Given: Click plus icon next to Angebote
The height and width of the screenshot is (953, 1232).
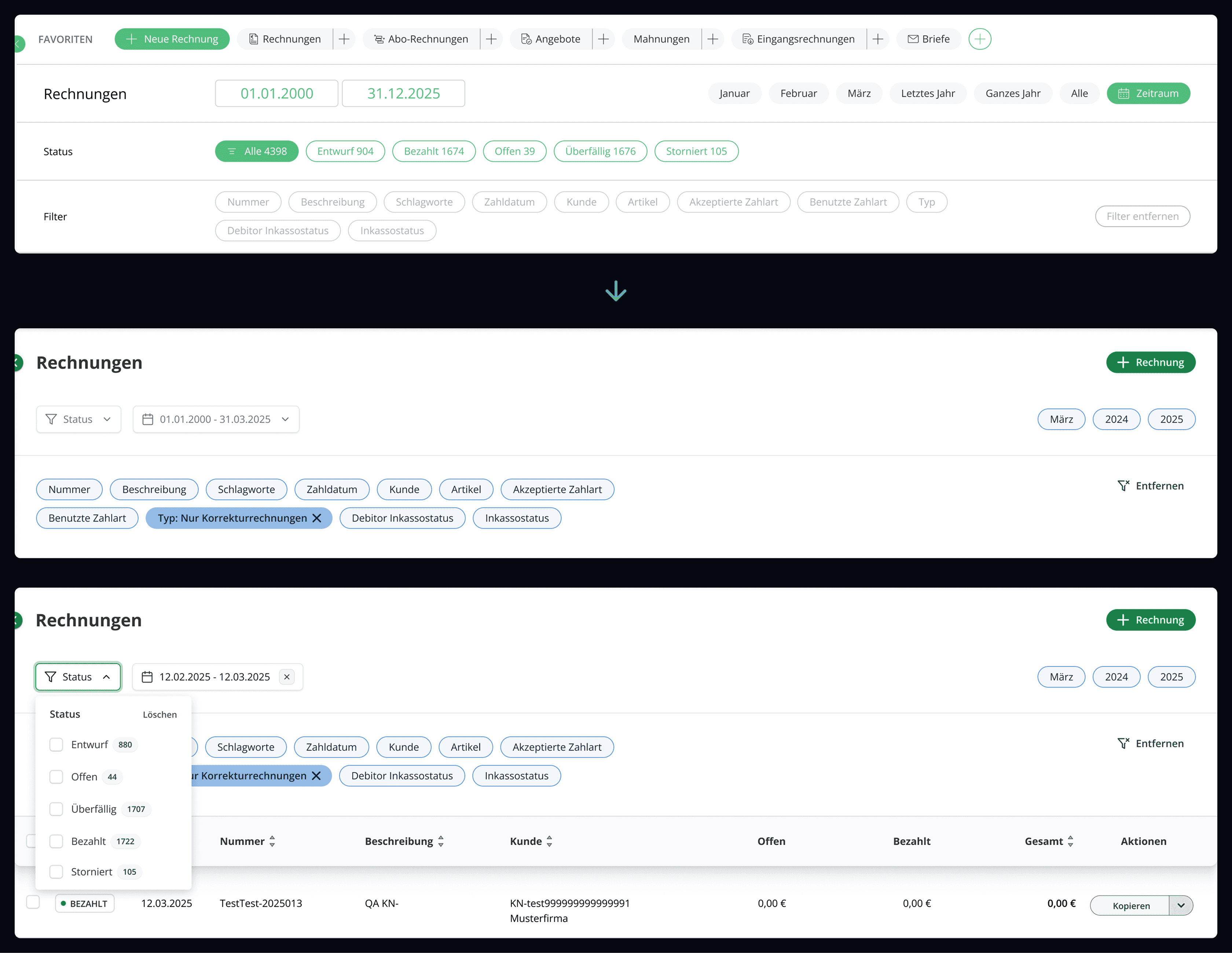Looking at the screenshot, I should (603, 39).
